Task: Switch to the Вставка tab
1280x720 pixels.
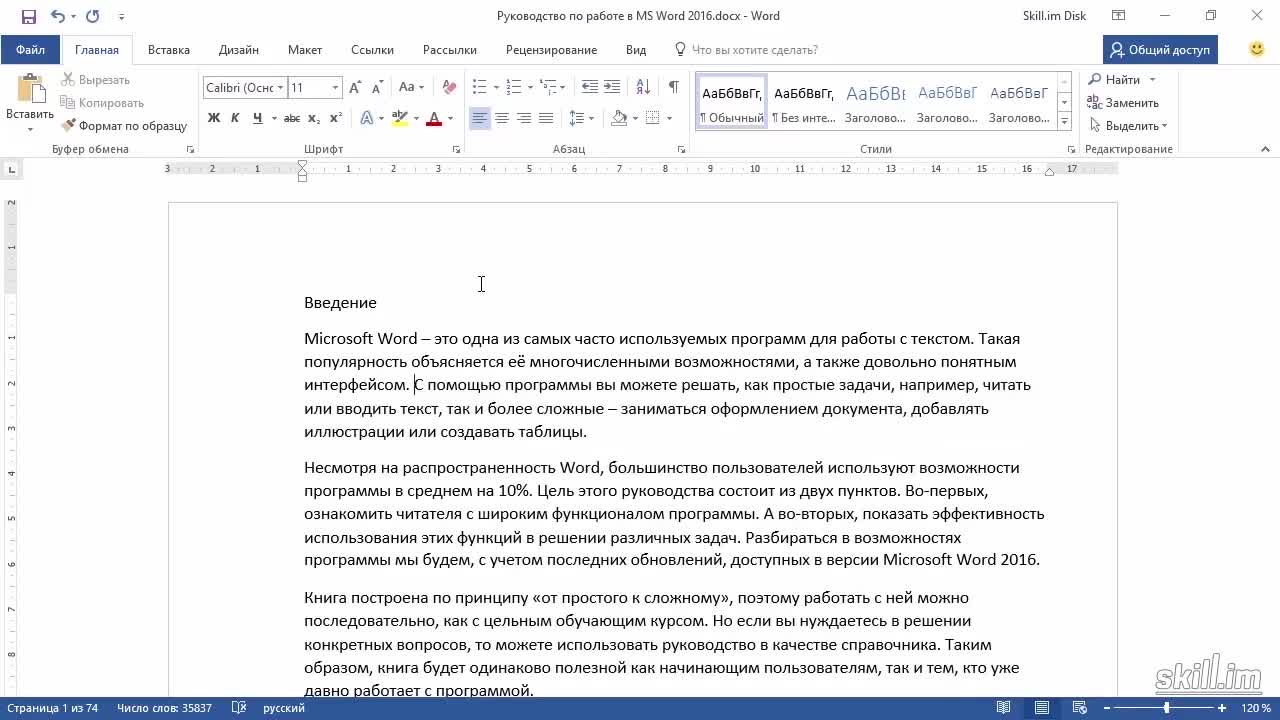Action: pyautogui.click(x=169, y=50)
